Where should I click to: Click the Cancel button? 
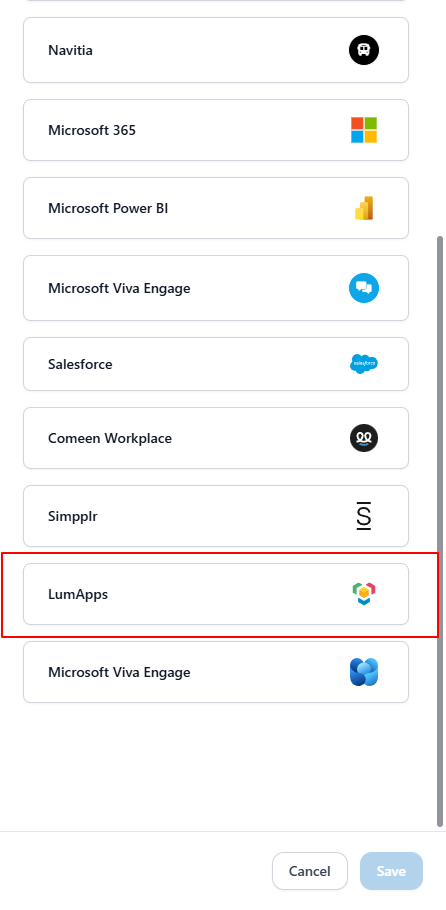pos(310,871)
